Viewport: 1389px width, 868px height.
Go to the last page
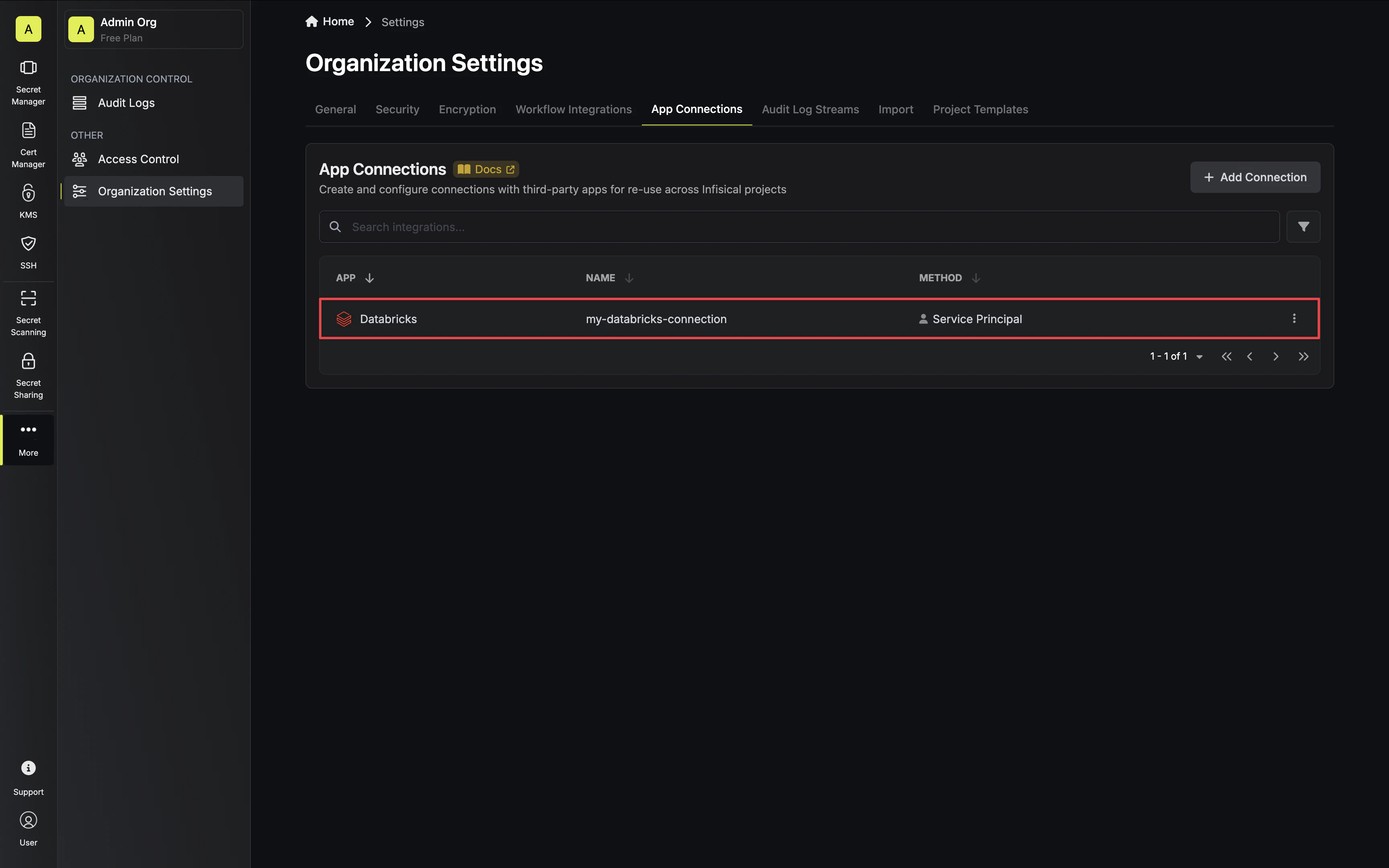(1303, 356)
